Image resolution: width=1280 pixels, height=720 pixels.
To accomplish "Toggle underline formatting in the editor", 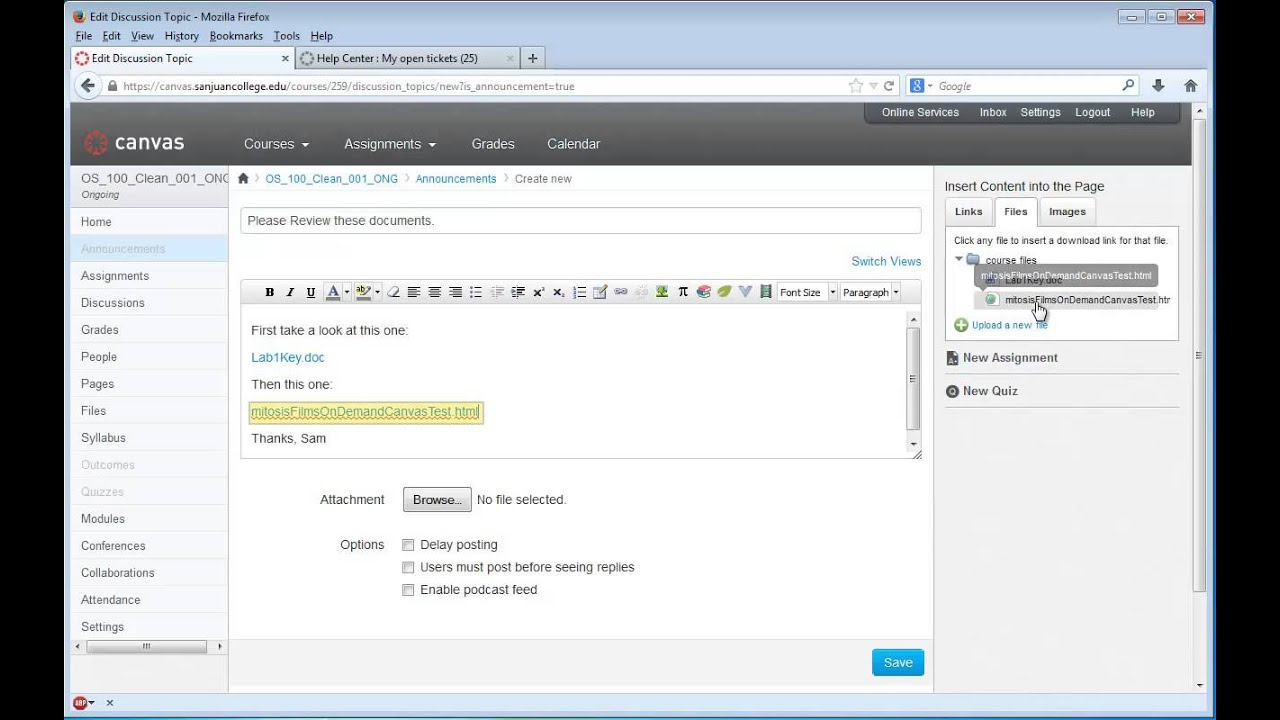I will pos(311,292).
